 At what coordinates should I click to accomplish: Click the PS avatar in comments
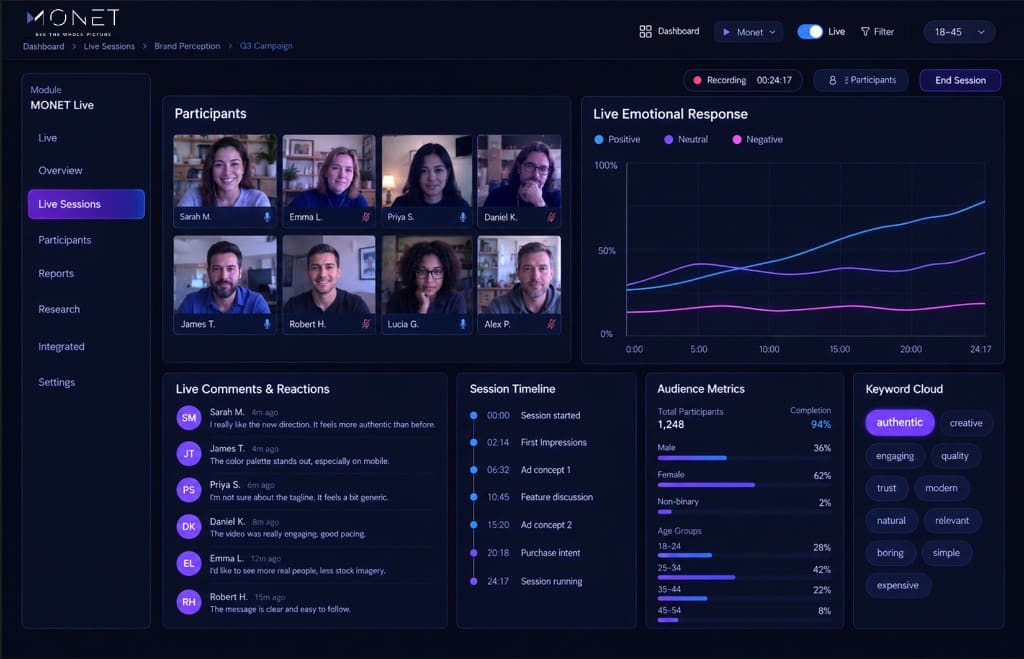[189, 490]
